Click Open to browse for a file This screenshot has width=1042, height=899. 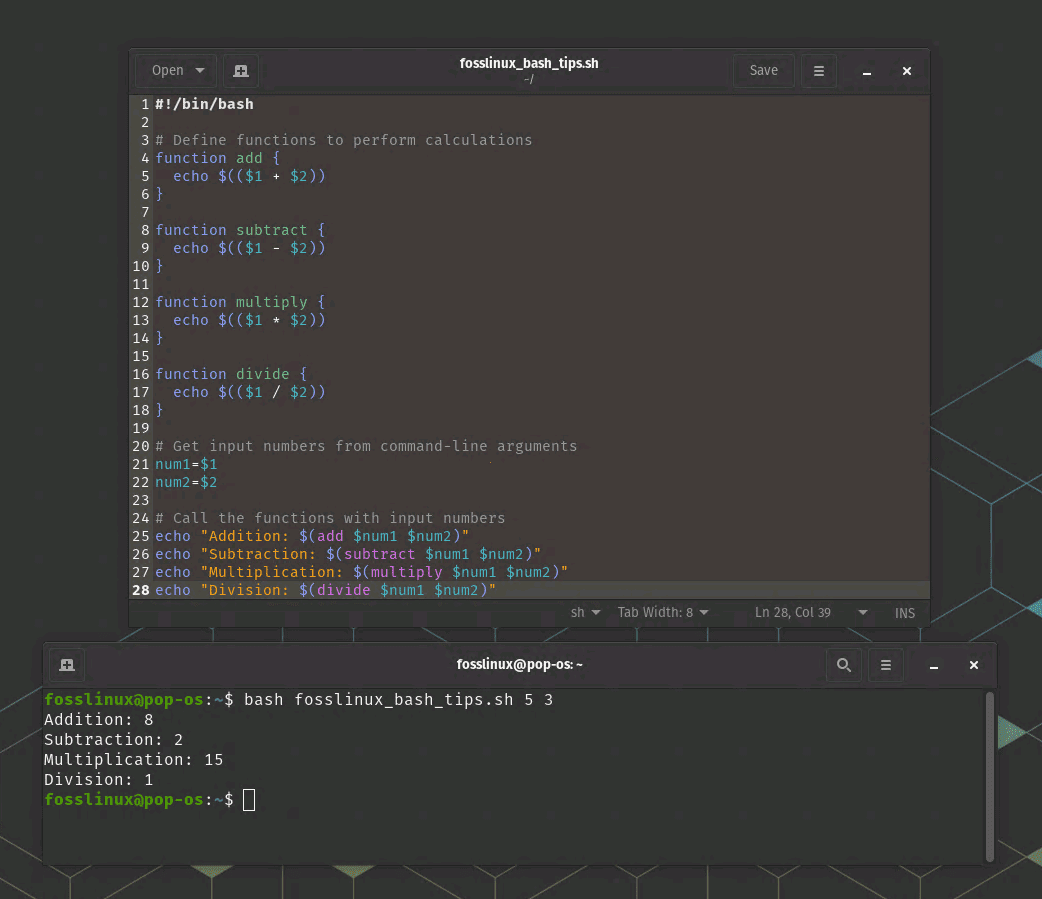point(168,70)
